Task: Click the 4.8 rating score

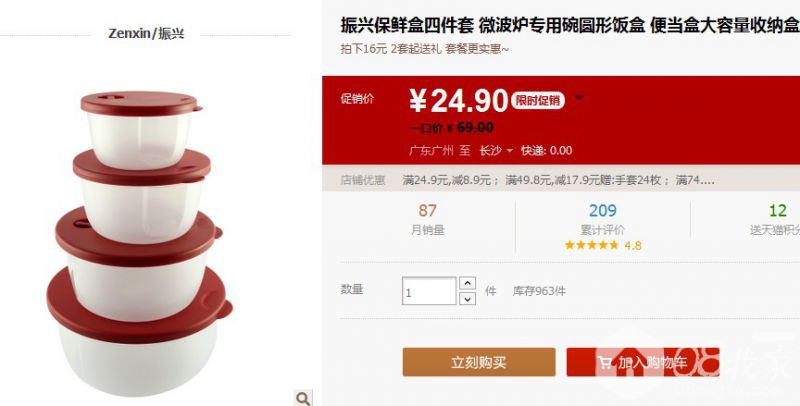Action: 633,245
